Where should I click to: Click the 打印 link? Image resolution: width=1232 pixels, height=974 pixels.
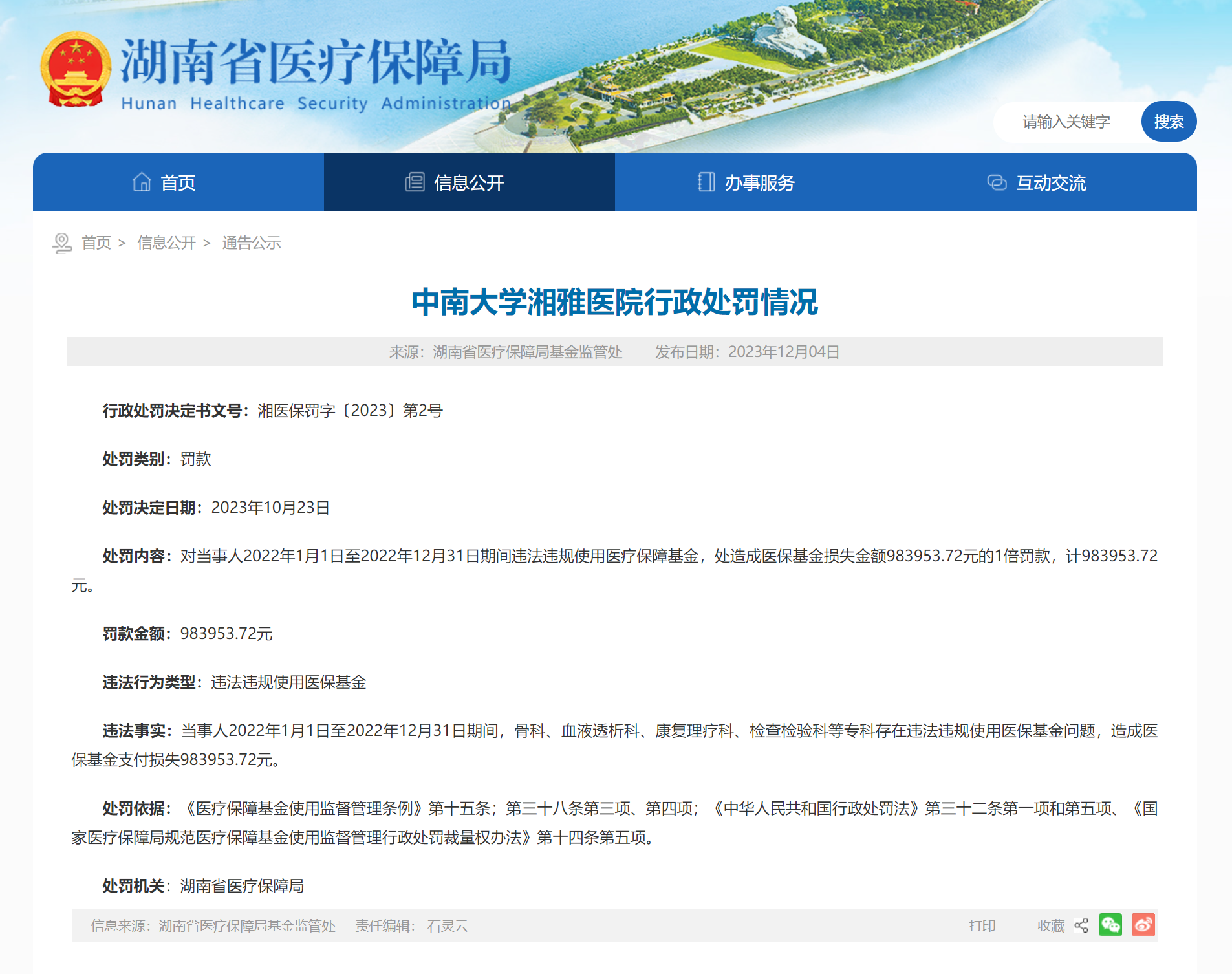[x=982, y=925]
